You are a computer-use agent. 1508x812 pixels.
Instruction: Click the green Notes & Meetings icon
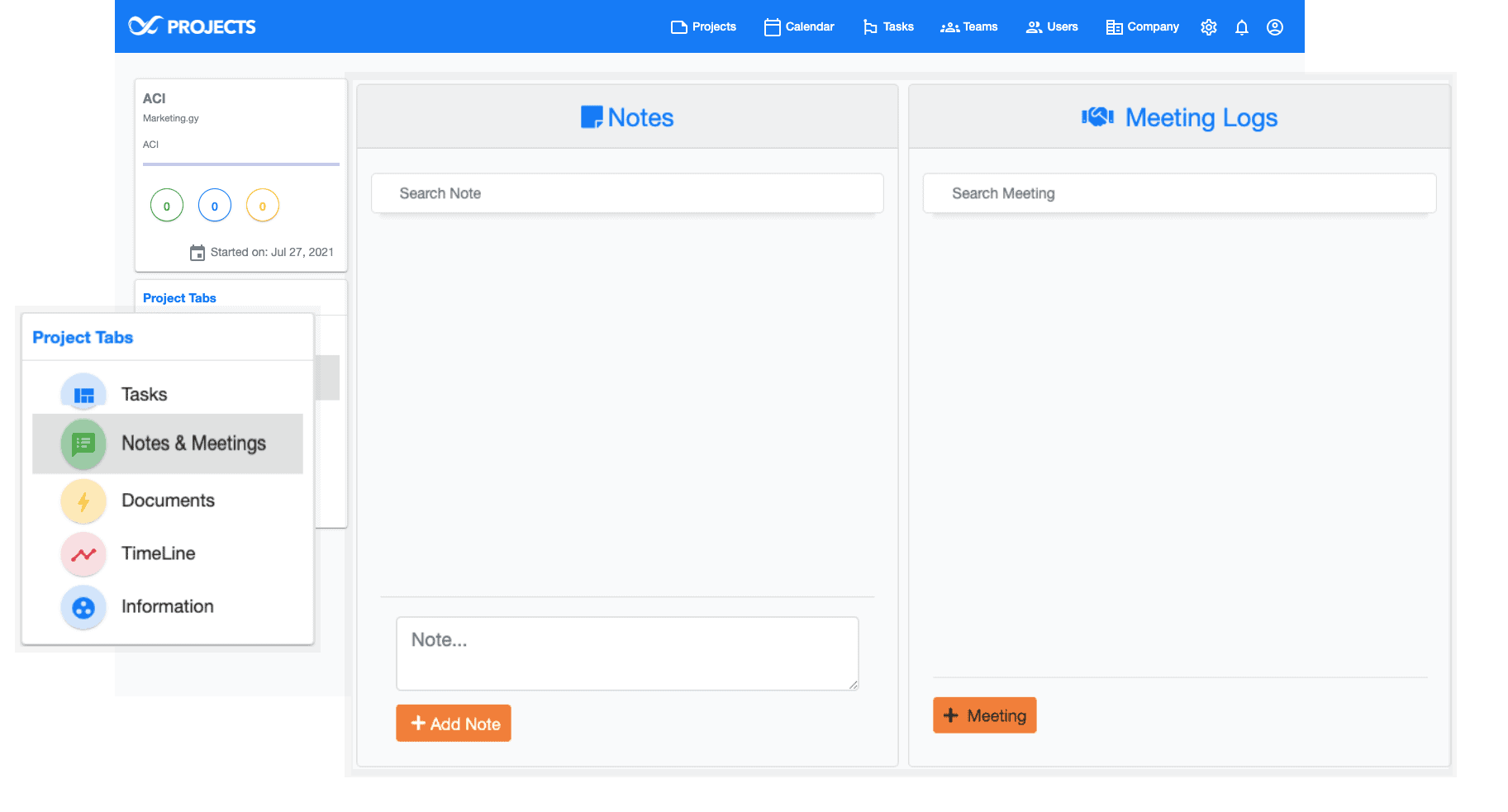(83, 444)
